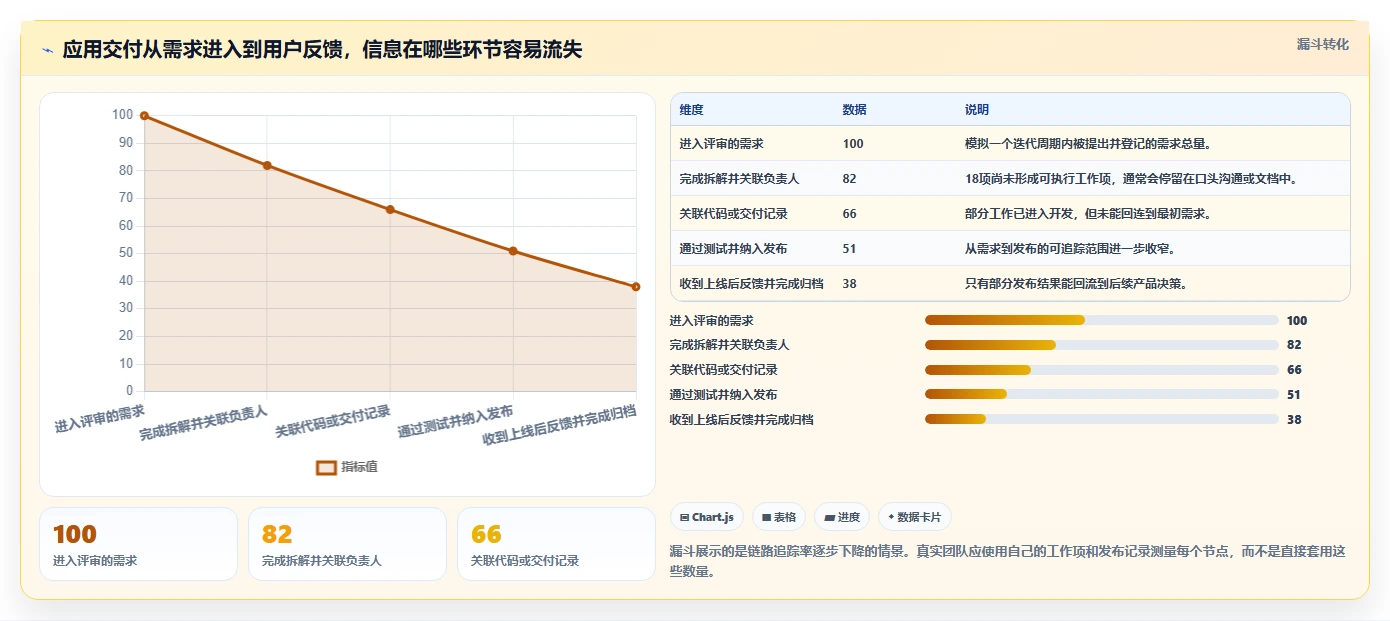This screenshot has width=1390, height=621.
Task: Click the chart point for 进入评审的需求
Action: click(144, 116)
